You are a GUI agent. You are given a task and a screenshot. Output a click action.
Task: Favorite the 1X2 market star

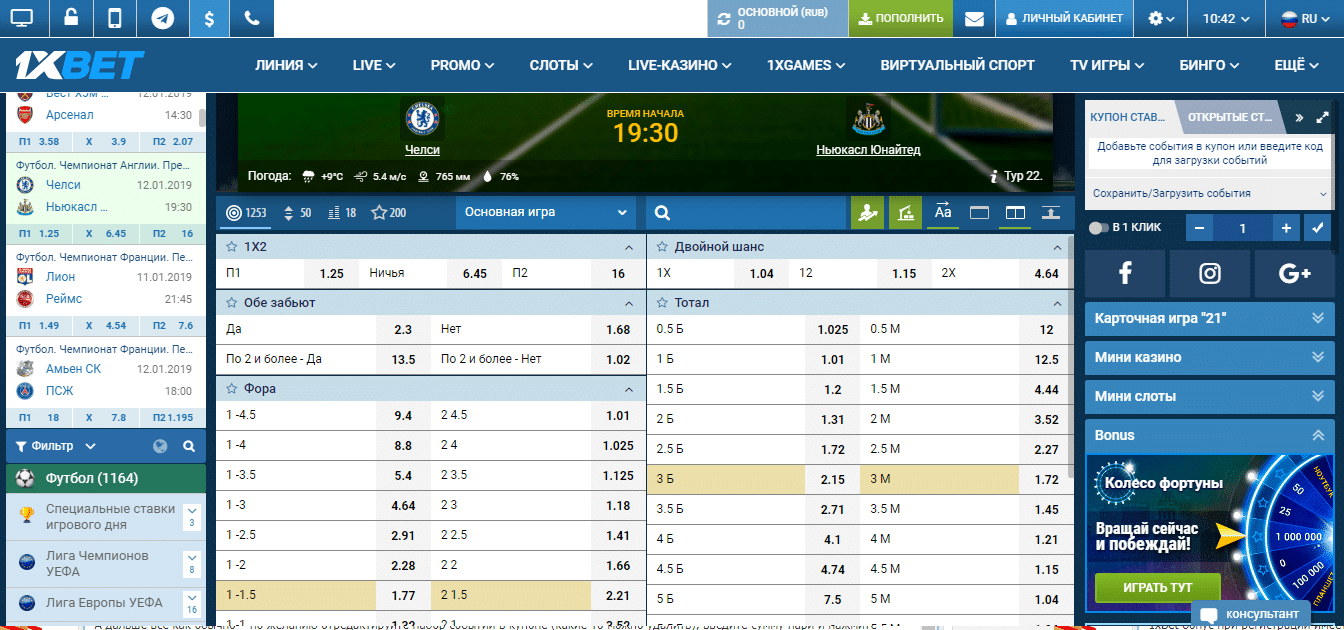tap(232, 246)
